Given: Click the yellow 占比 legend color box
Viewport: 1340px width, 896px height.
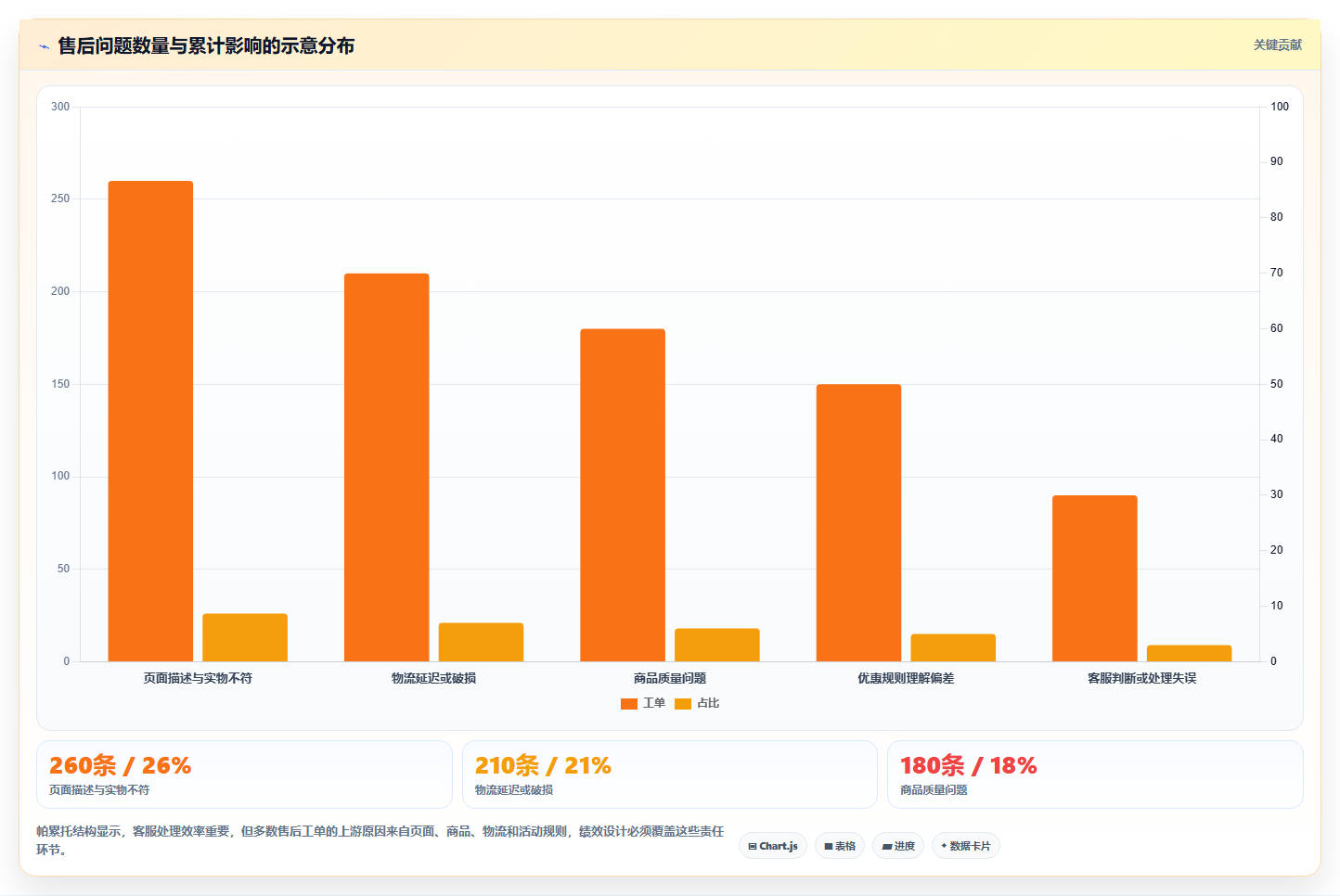Looking at the screenshot, I should 683,703.
